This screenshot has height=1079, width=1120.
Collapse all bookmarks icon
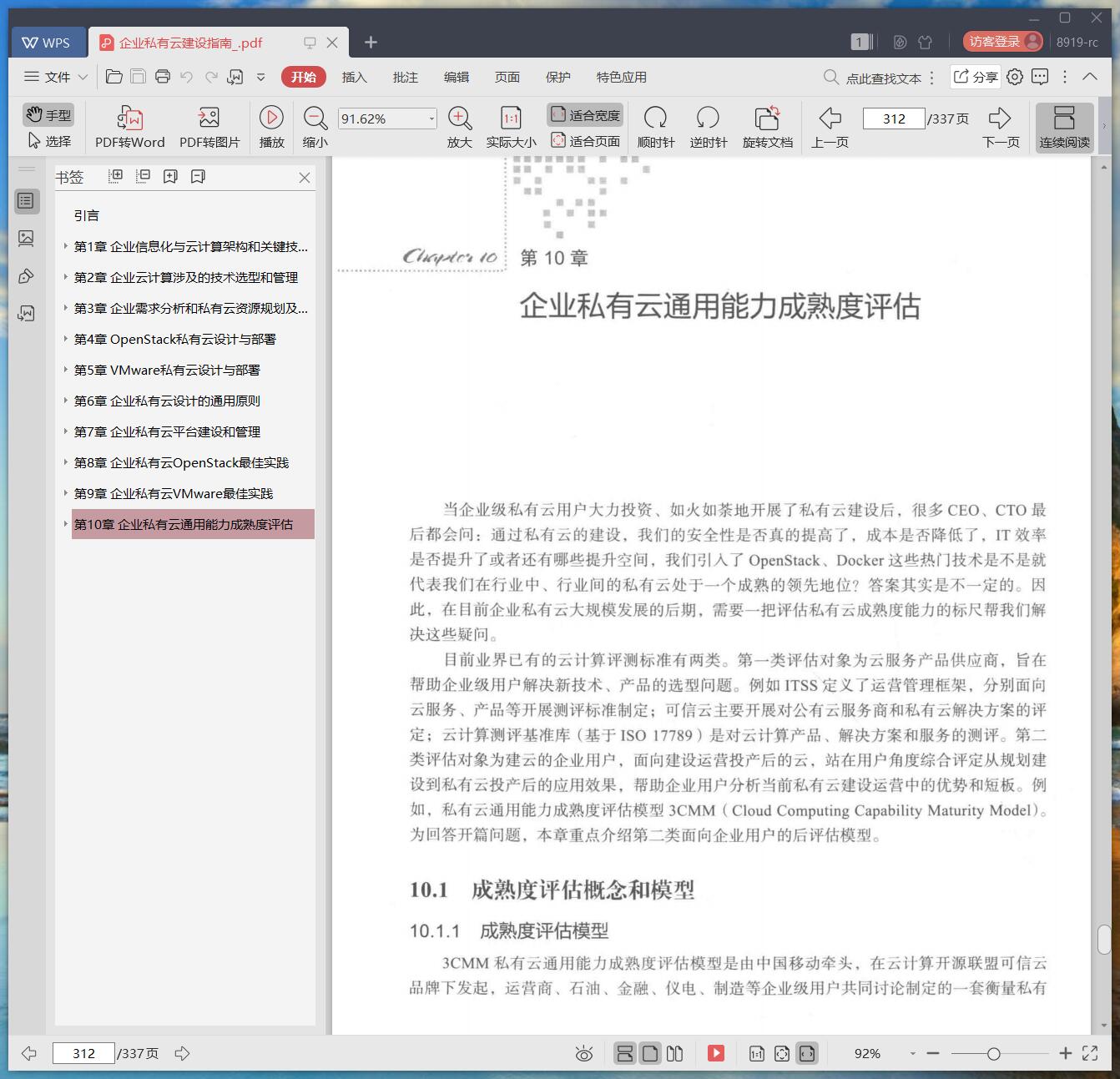143,176
